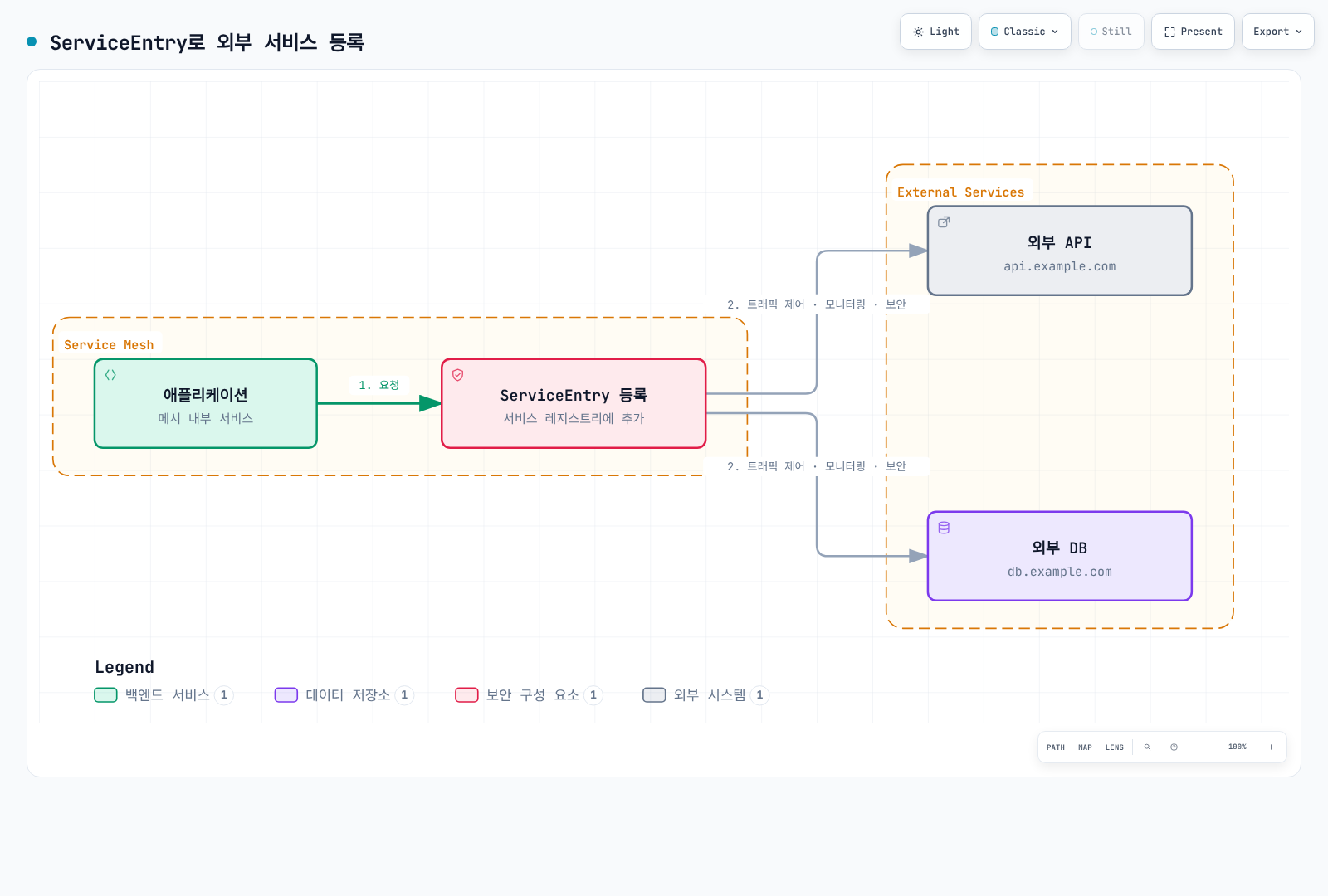
Task: Click '메시 내부 서비스' subtitle text
Action: [x=206, y=418]
